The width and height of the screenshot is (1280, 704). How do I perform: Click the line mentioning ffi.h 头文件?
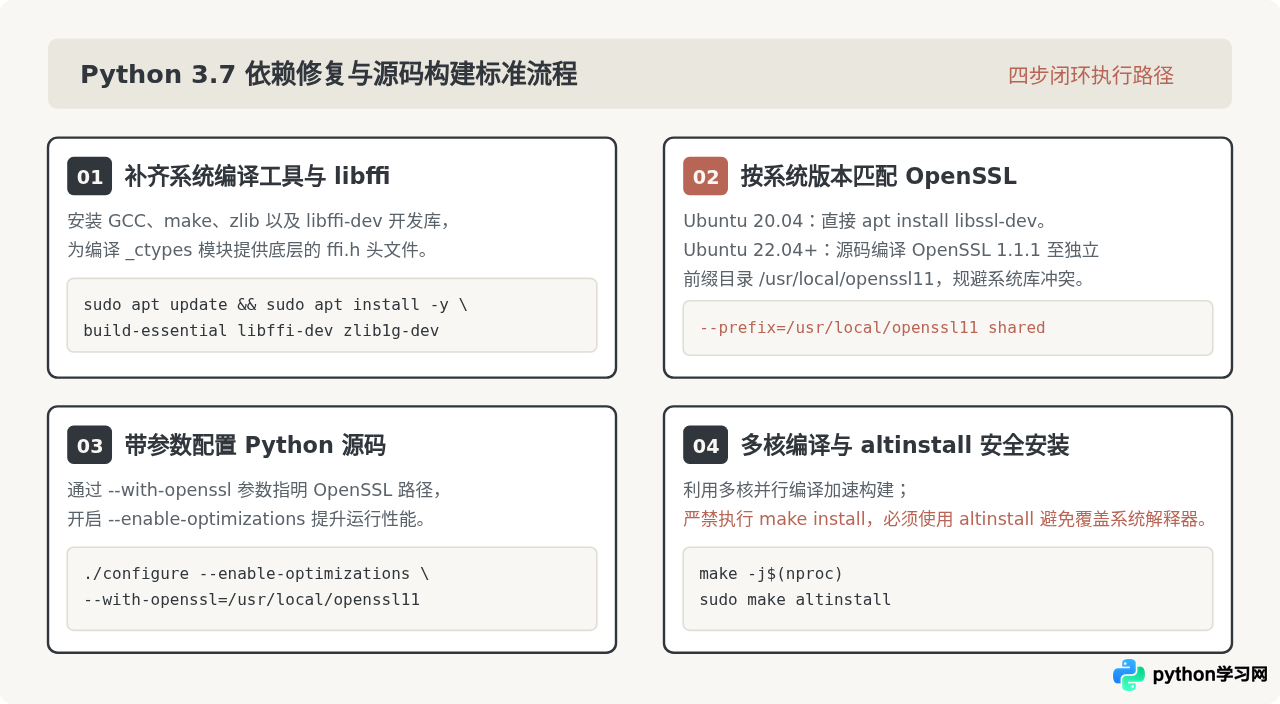tap(249, 249)
